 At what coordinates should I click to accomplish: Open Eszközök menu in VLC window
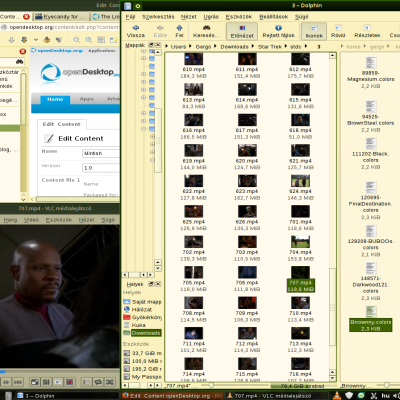(59, 220)
